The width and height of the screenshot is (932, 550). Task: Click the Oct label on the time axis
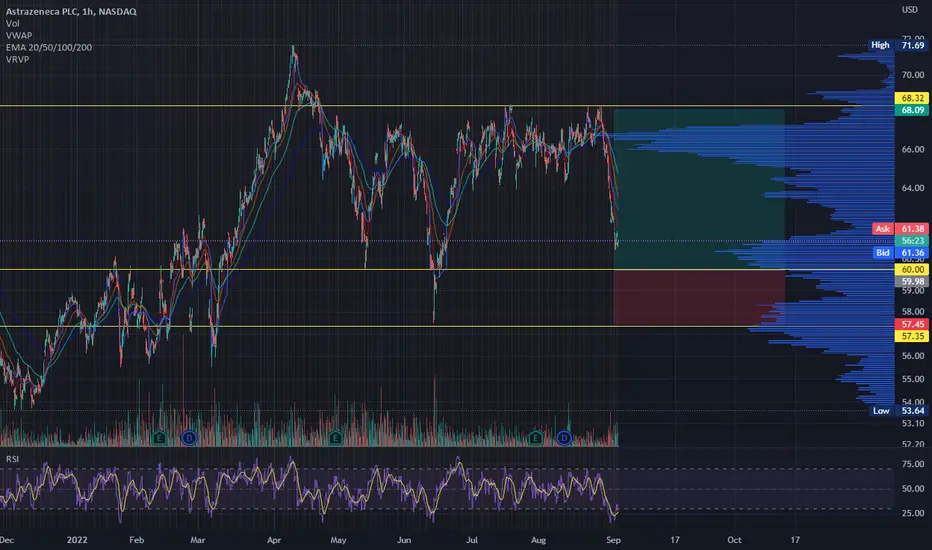(734, 540)
